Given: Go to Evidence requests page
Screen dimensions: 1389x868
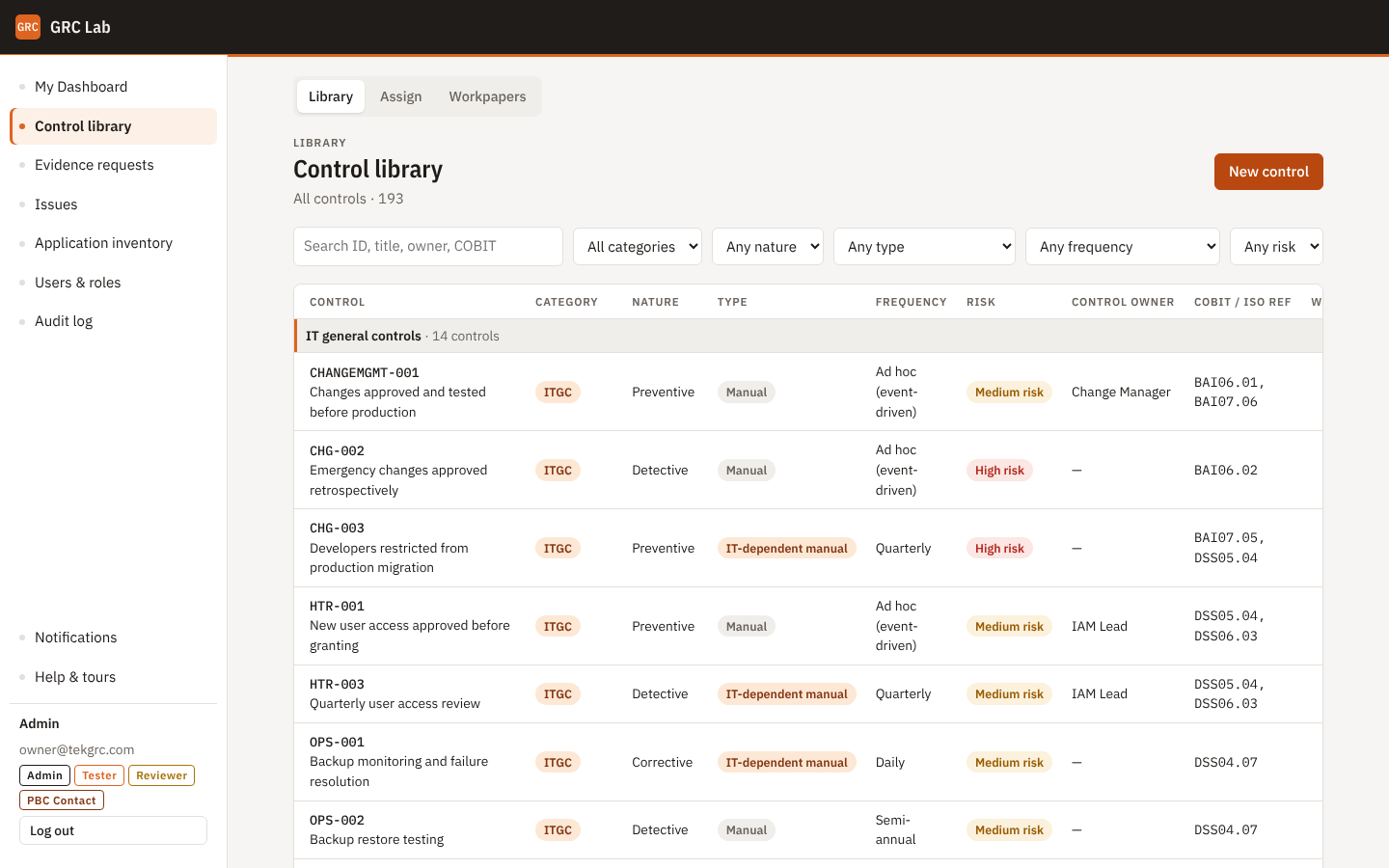Looking at the screenshot, I should (114, 165).
